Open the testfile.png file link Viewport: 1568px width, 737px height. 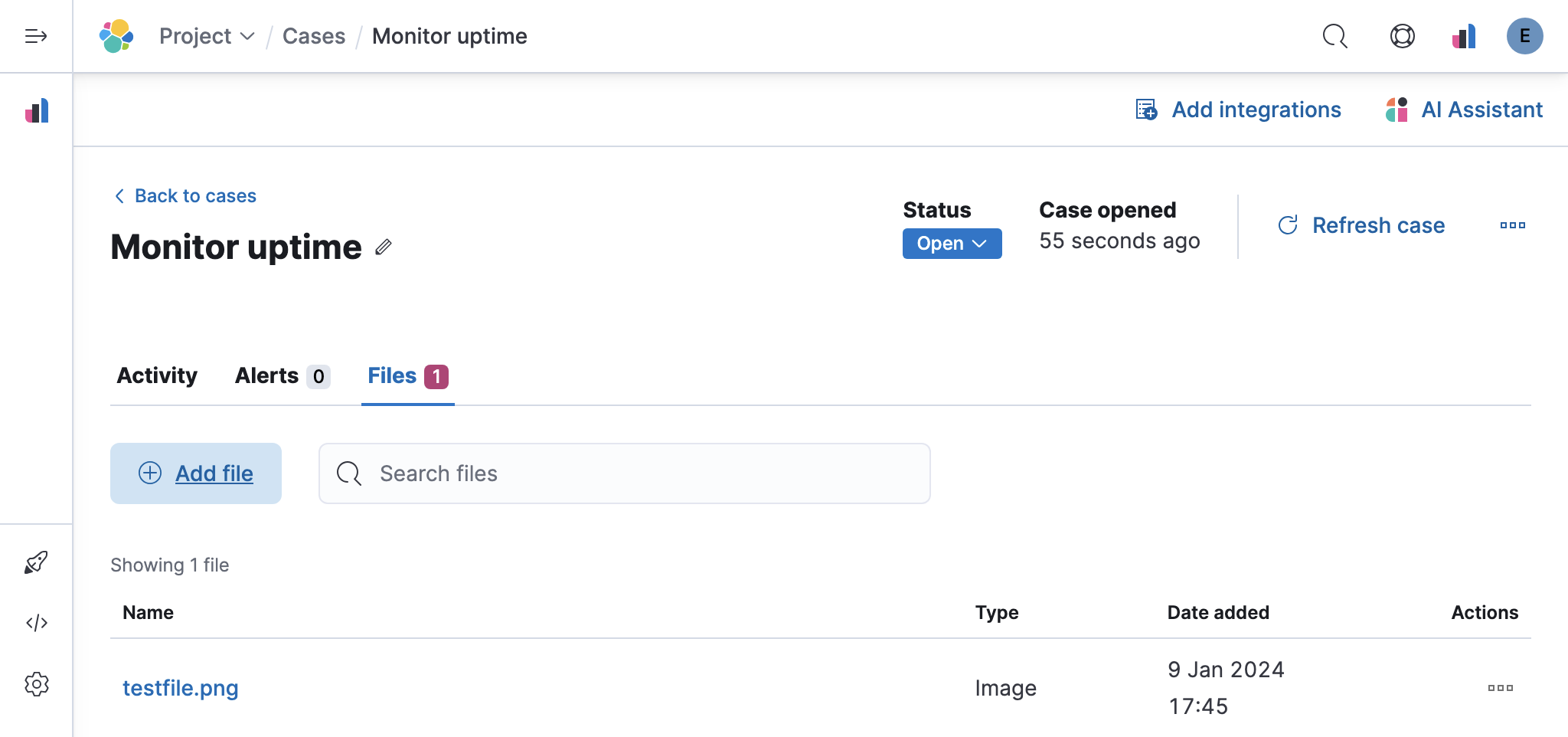[181, 688]
